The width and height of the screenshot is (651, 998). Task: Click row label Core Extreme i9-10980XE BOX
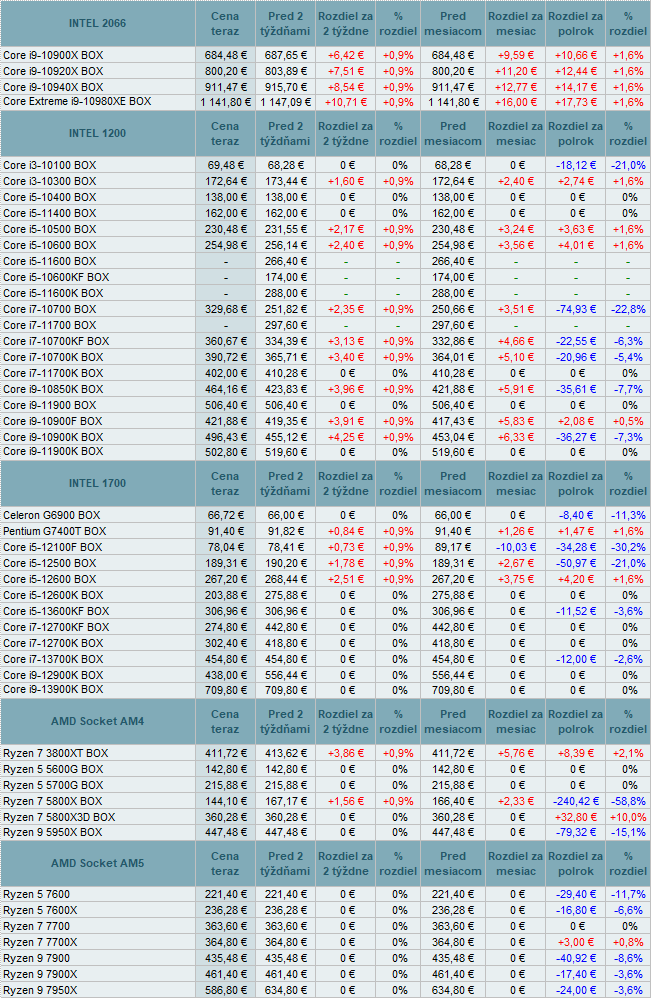tap(77, 101)
